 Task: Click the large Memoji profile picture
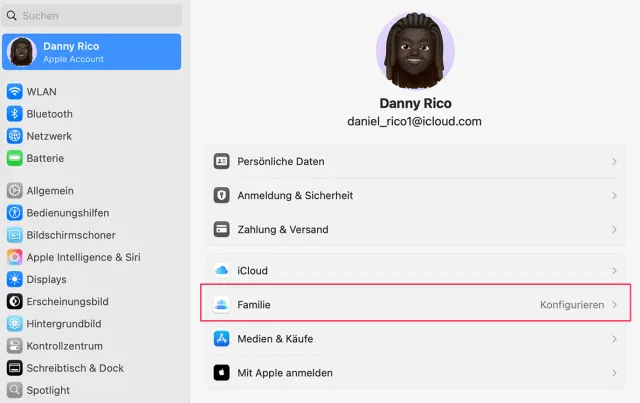click(415, 51)
